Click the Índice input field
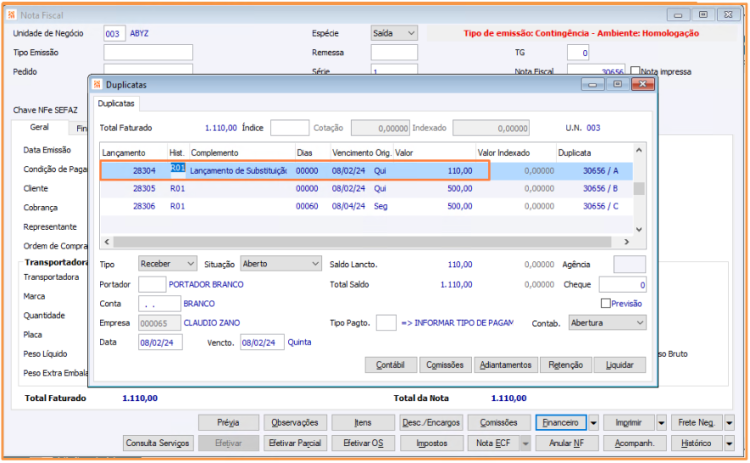 pyautogui.click(x=290, y=128)
